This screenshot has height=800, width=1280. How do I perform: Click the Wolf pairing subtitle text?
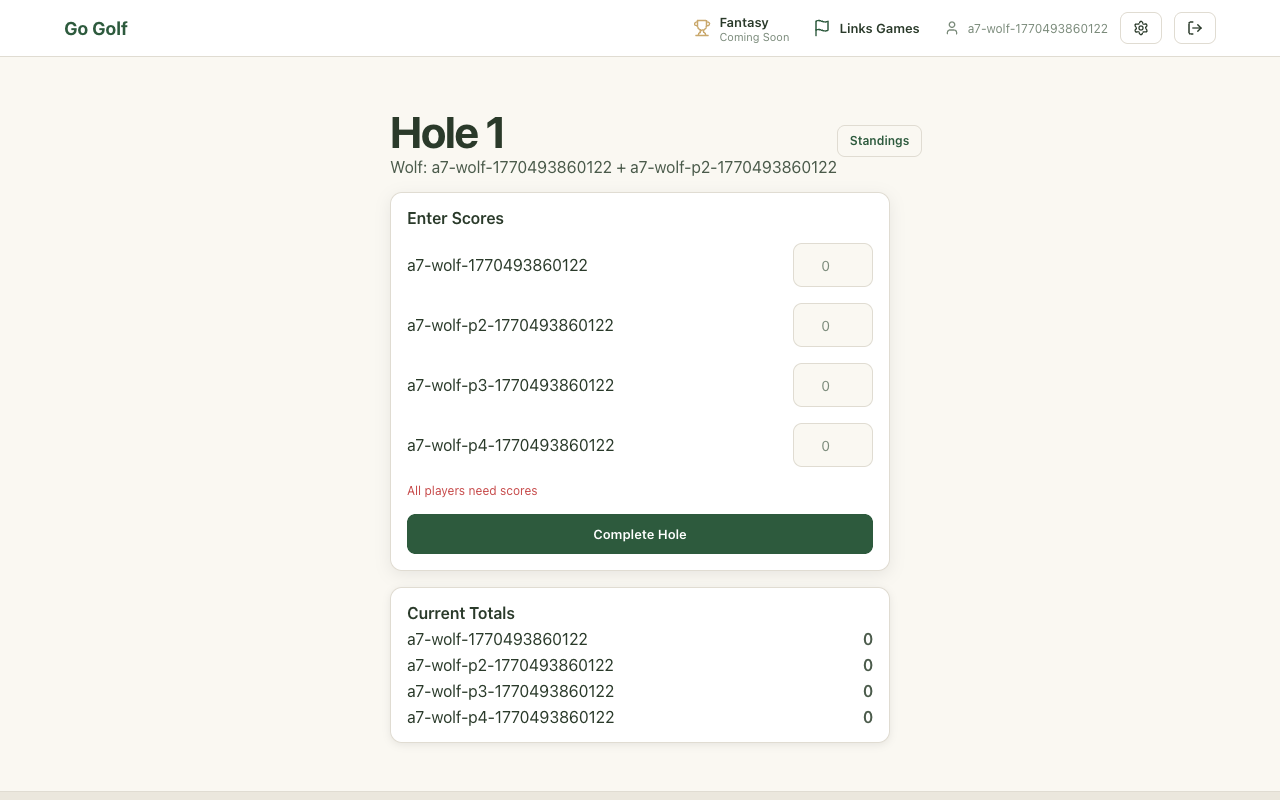pos(613,168)
